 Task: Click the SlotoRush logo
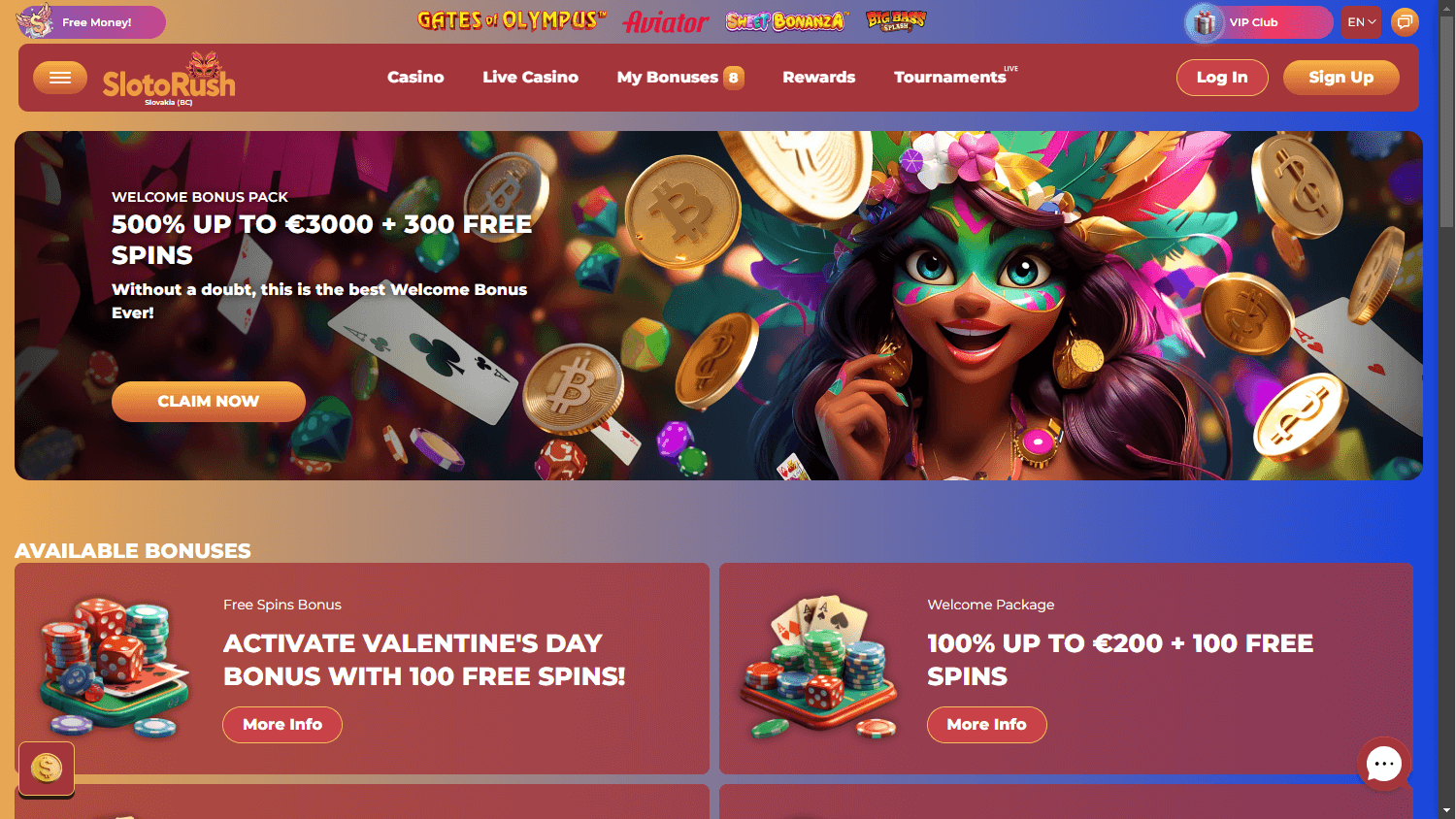pyautogui.click(x=169, y=79)
